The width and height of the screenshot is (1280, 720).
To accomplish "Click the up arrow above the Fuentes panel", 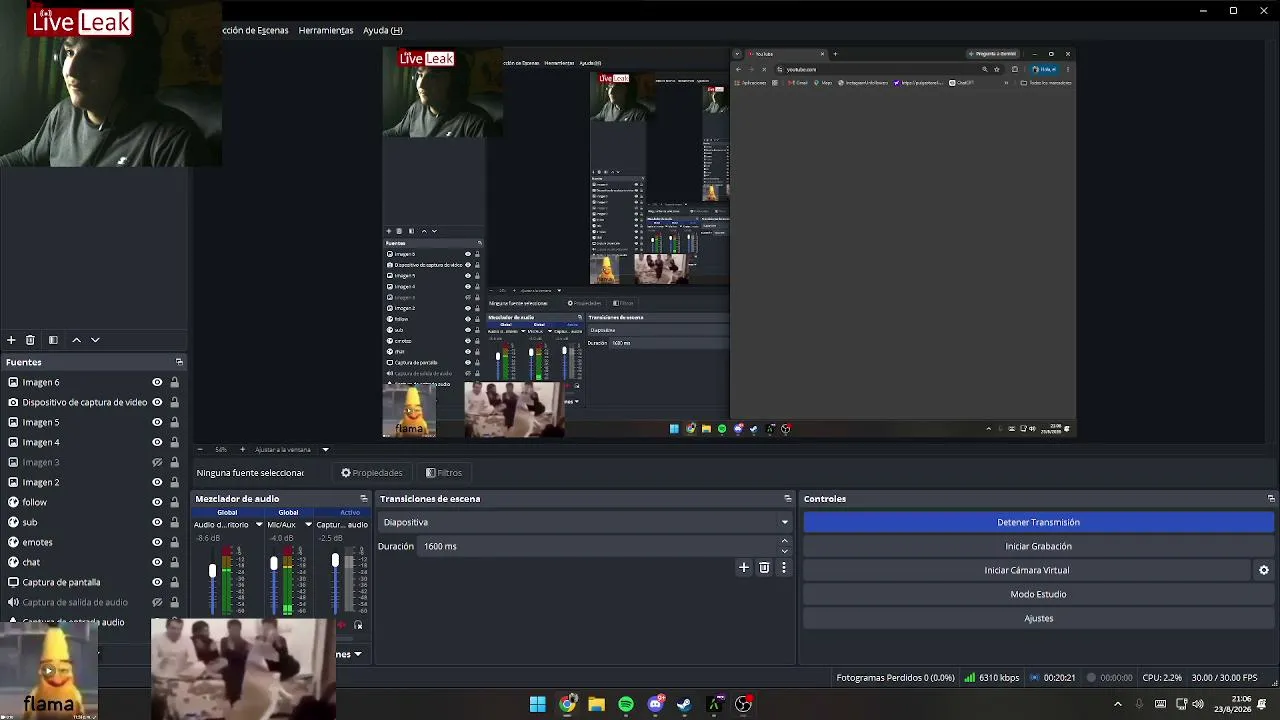I will [x=76, y=340].
